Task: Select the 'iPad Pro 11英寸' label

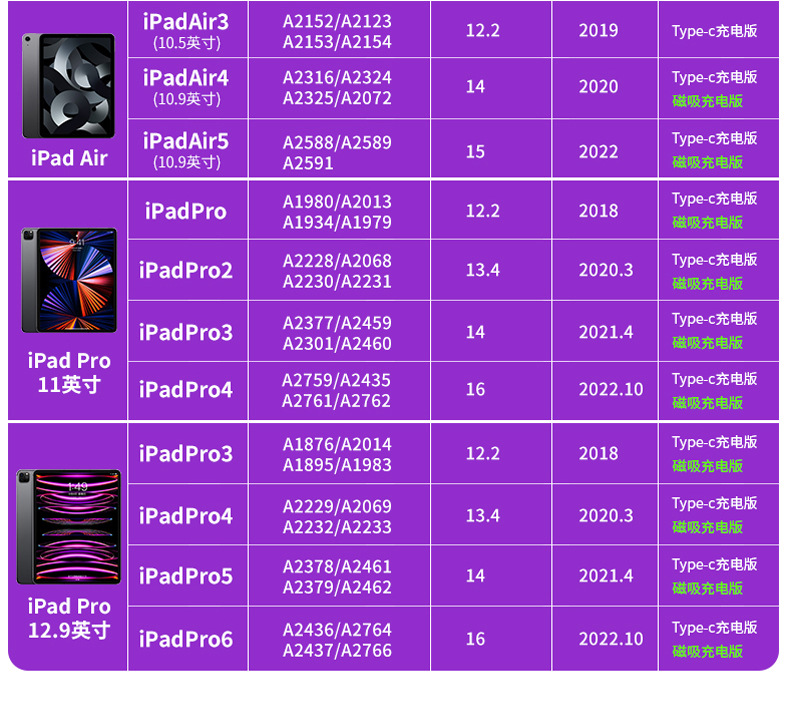Action: coord(69,372)
